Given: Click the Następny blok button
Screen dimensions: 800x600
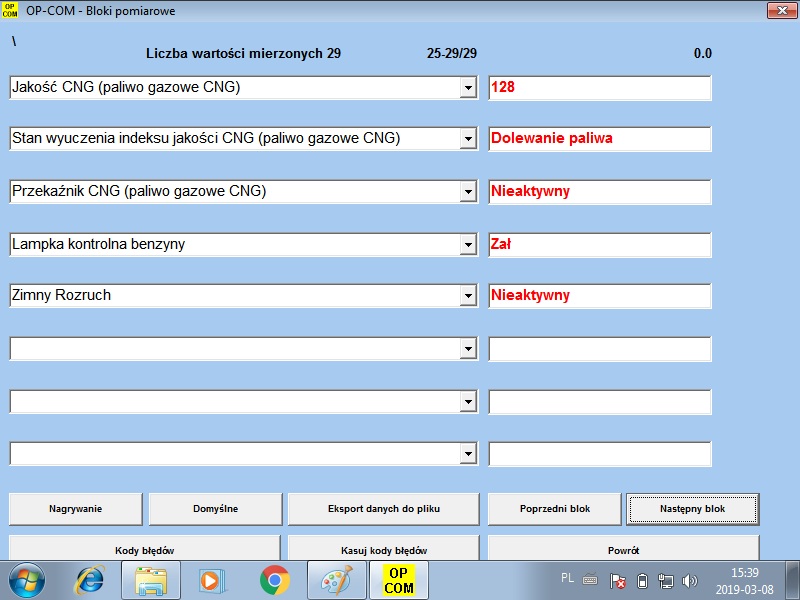Looking at the screenshot, I should pyautogui.click(x=692, y=509).
